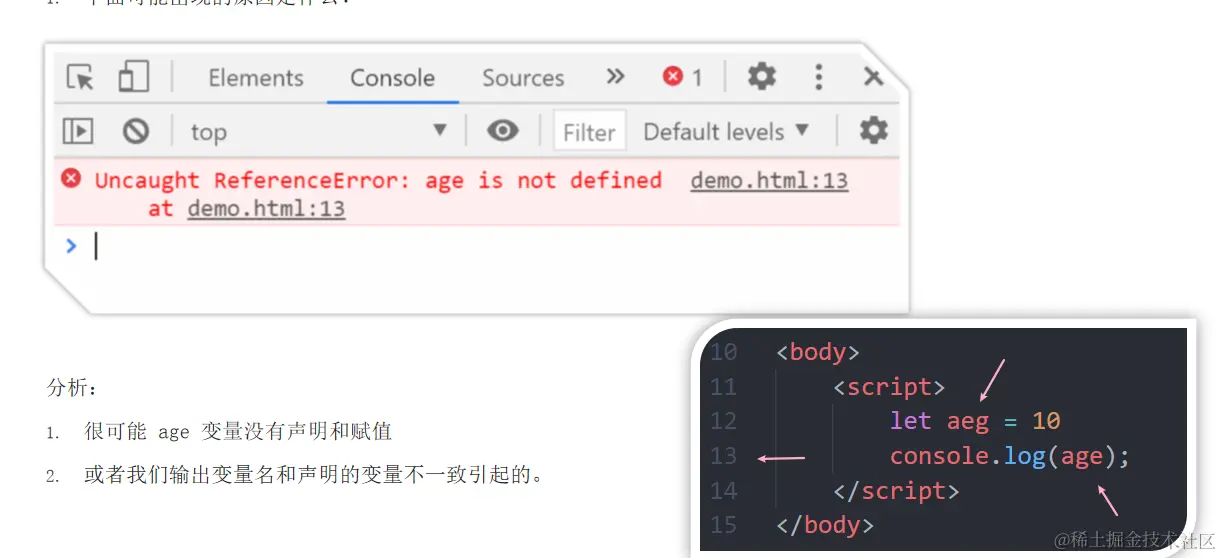This screenshot has width=1222, height=558.
Task: Click the console Filter input field
Action: pyautogui.click(x=589, y=131)
